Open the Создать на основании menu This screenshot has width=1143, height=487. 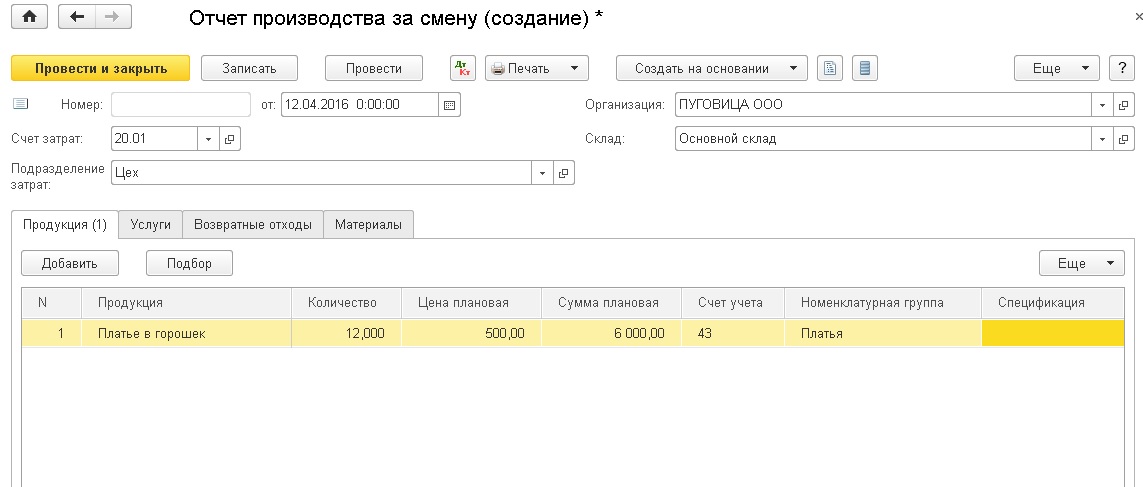coord(711,69)
